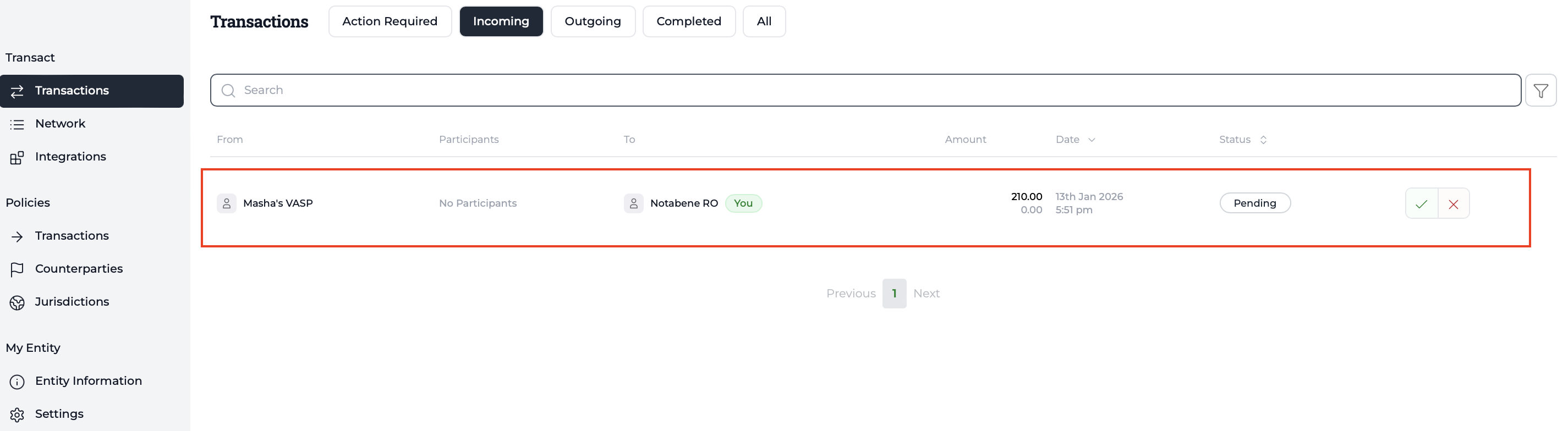Show the All transactions tab
The image size is (1568, 431).
click(x=764, y=21)
